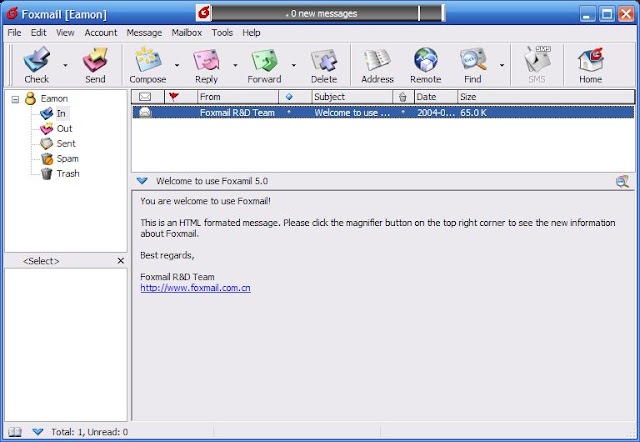This screenshot has width=640, height=442.
Task: Open the View menu
Action: (65, 33)
